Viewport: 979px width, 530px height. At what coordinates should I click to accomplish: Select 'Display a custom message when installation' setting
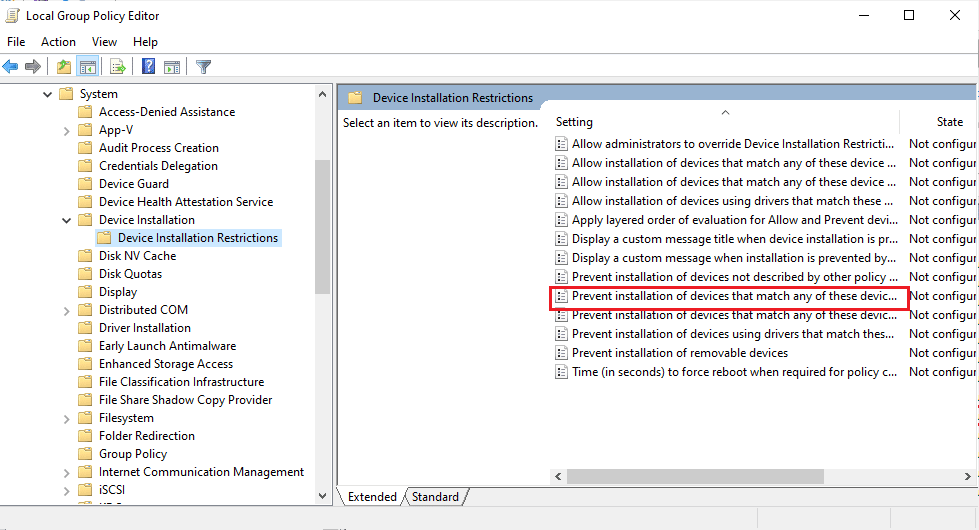click(734, 258)
